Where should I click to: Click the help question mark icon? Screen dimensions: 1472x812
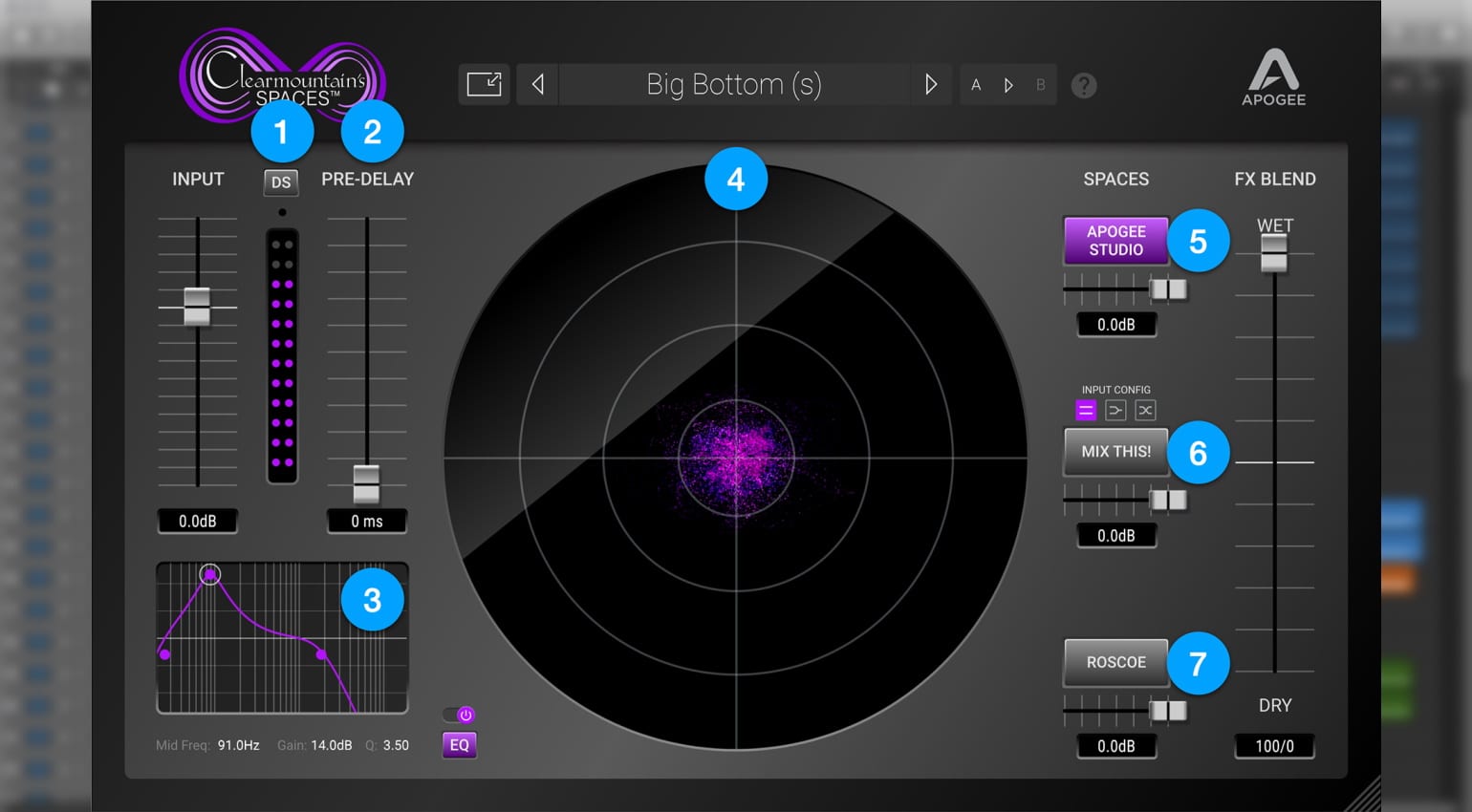click(x=1084, y=85)
